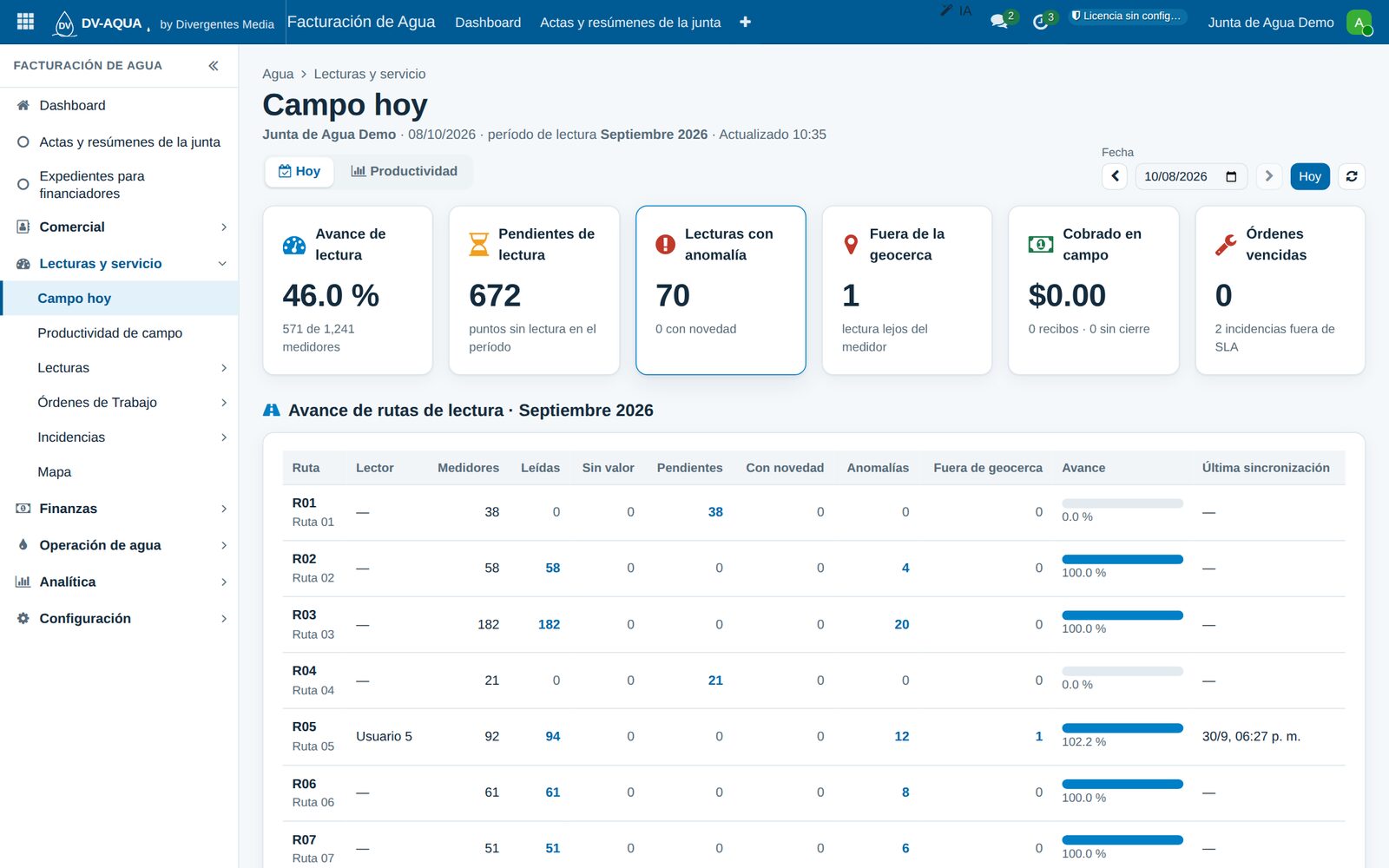1389x868 pixels.
Task: Add a new menu with plus icon
Action: pos(745,22)
